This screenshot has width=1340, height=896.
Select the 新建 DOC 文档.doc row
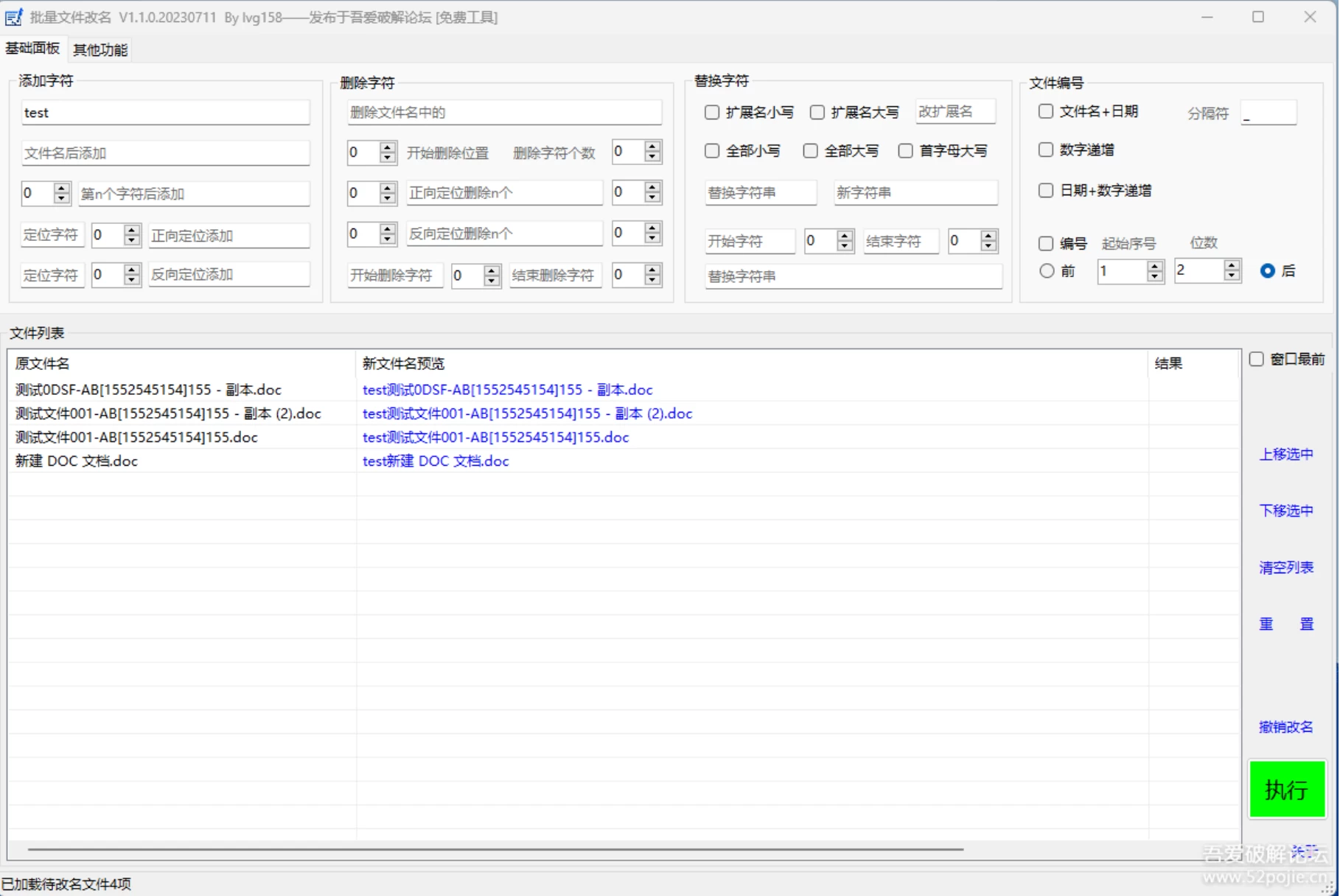(x=77, y=461)
